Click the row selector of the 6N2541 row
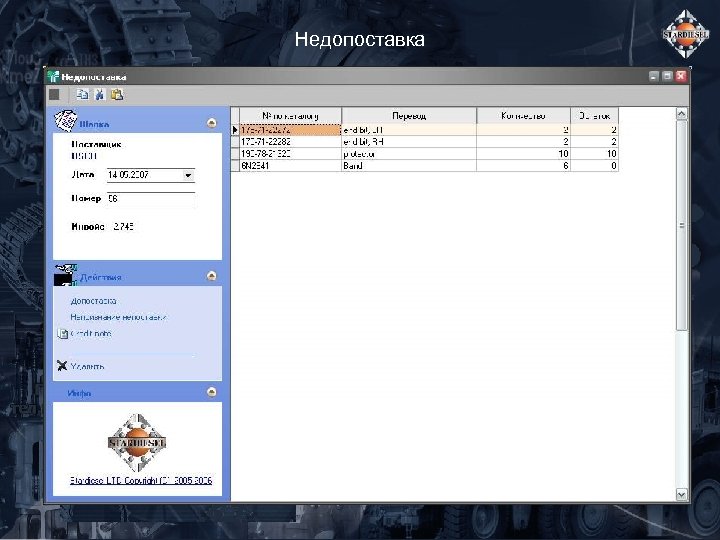This screenshot has width=720, height=540. tap(235, 166)
